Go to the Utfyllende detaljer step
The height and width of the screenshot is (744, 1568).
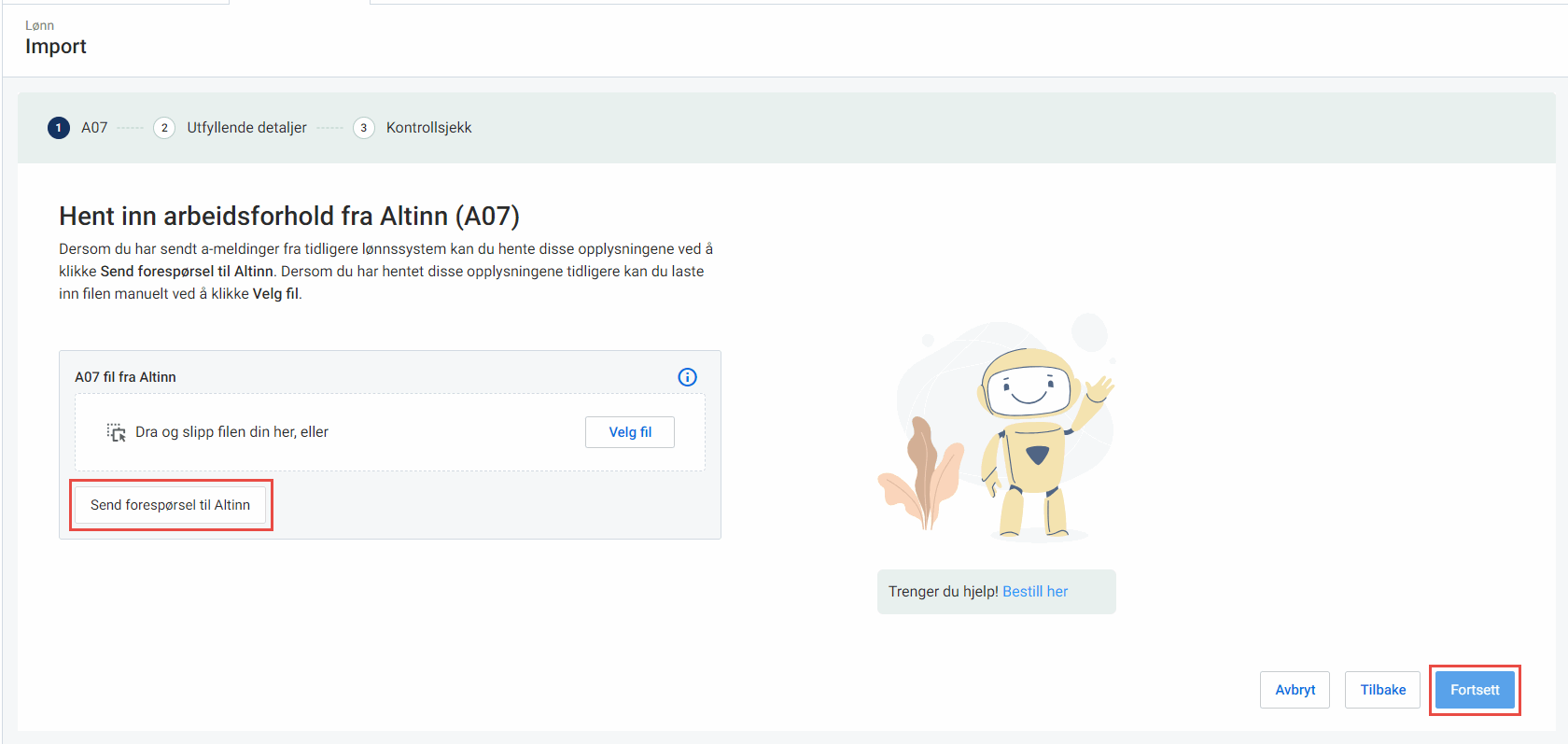point(246,128)
